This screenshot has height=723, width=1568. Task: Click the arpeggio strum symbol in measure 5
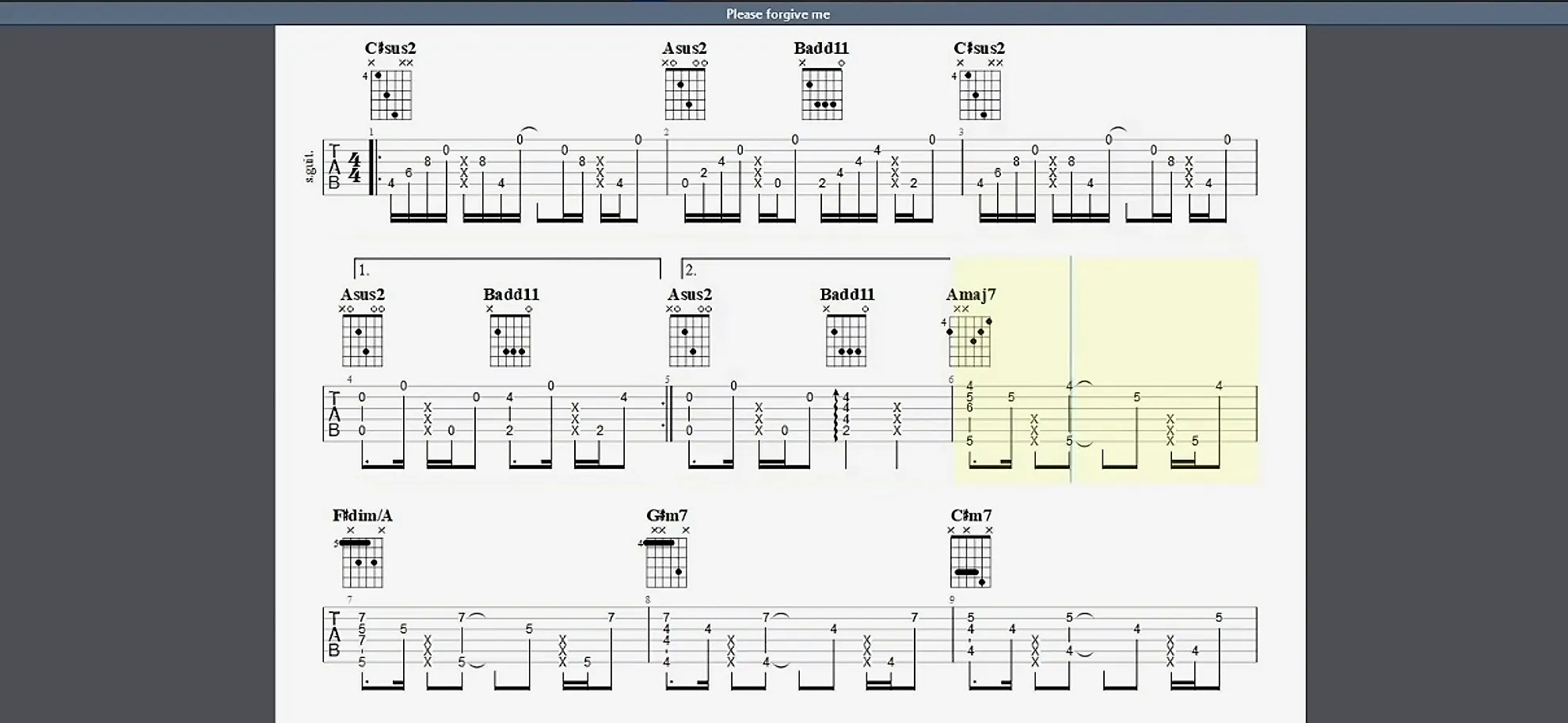(835, 415)
